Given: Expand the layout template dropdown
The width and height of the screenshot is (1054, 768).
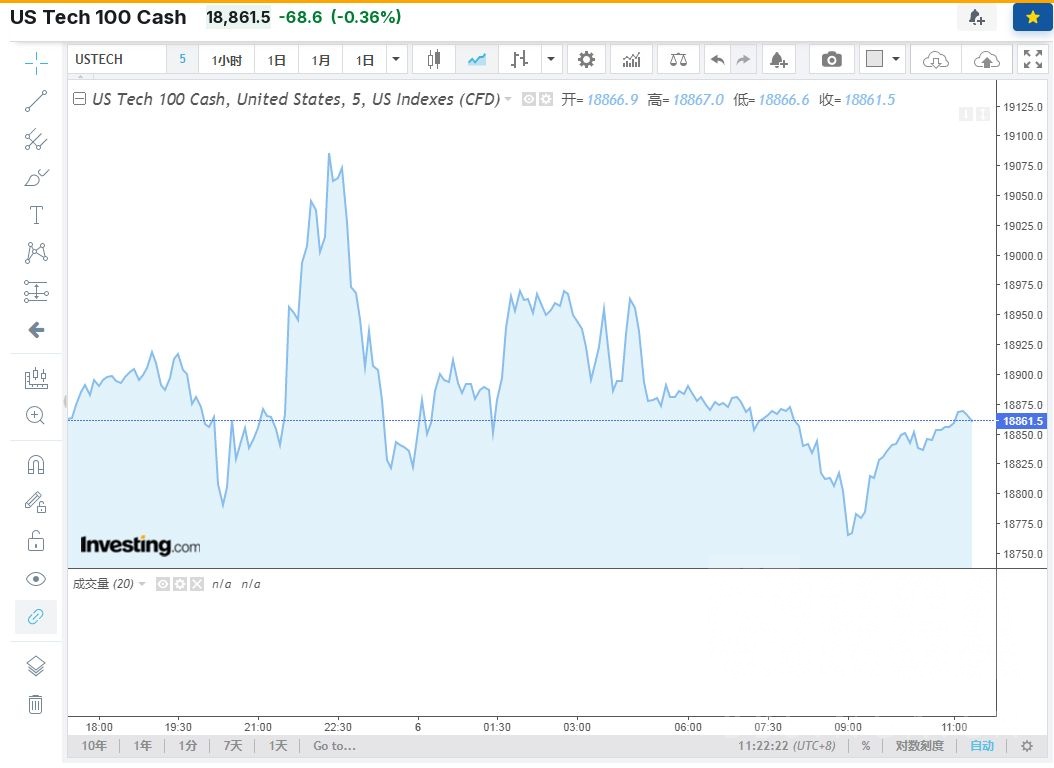Looking at the screenshot, I should (896, 59).
